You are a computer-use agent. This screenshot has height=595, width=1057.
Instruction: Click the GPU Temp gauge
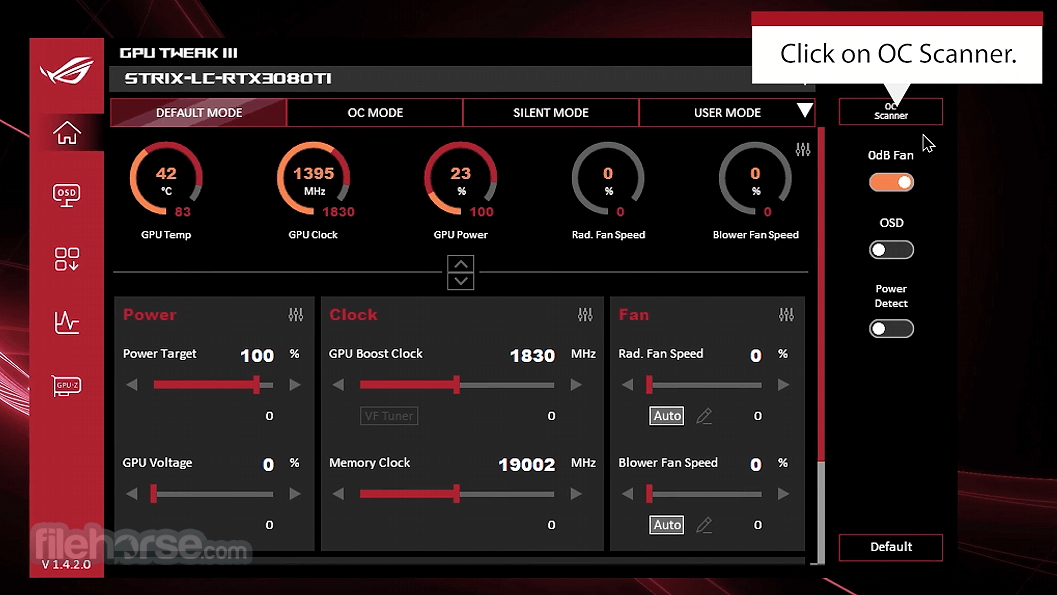click(x=166, y=179)
